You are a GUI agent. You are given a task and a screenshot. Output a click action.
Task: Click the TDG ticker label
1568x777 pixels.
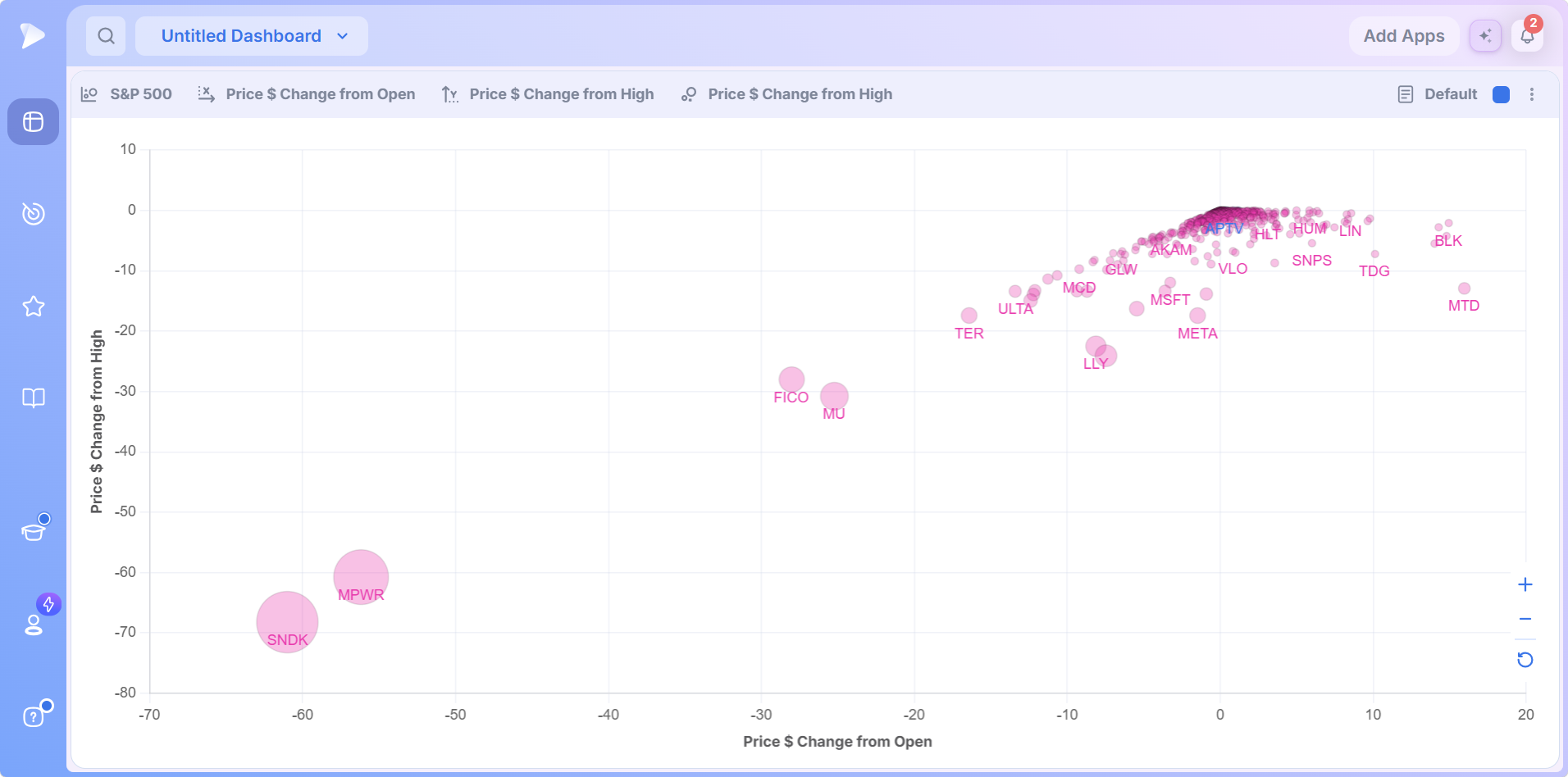click(1374, 271)
